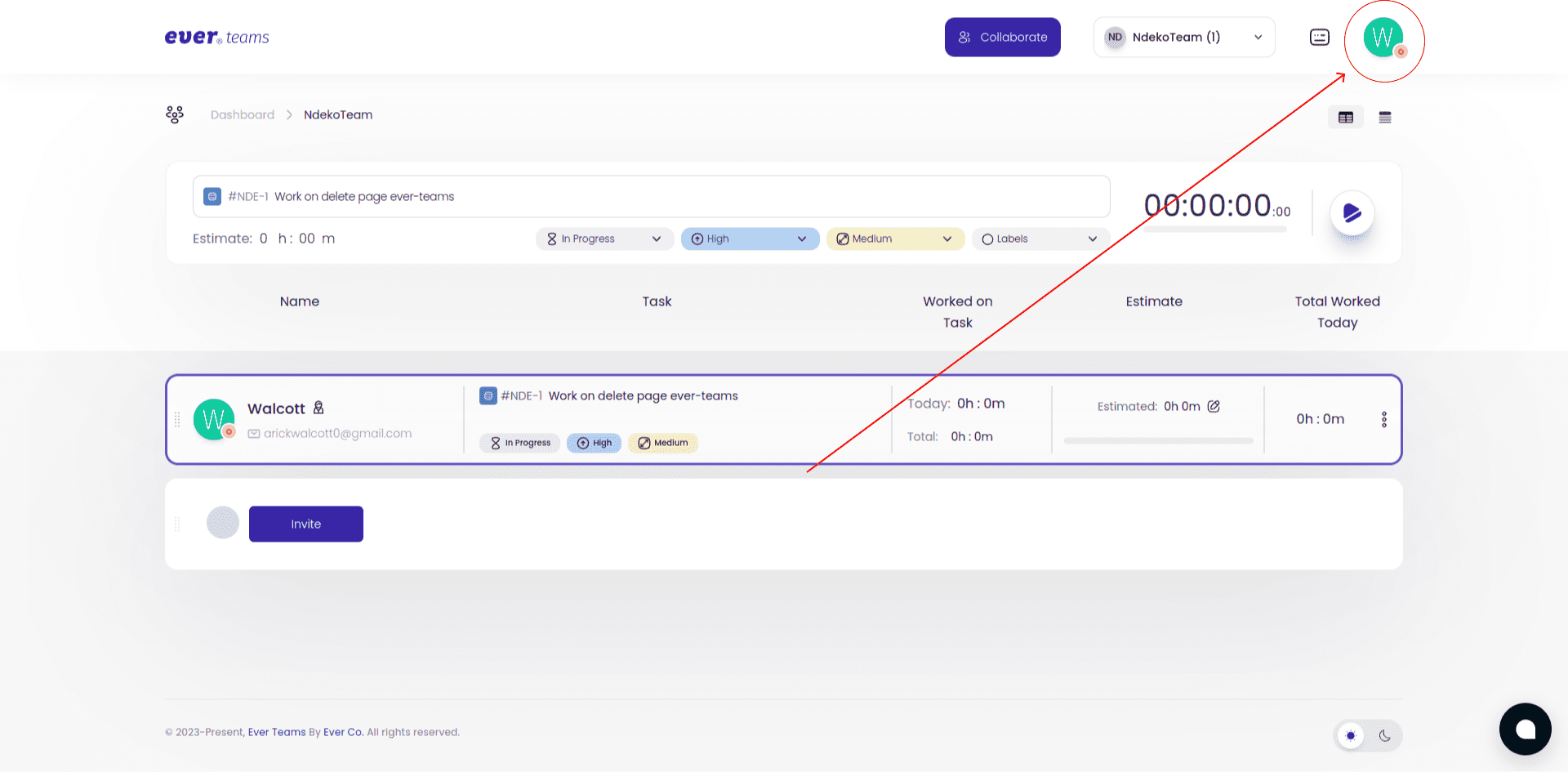1568x772 pixels.
Task: Click the task cube icon in the input
Action: pos(212,196)
